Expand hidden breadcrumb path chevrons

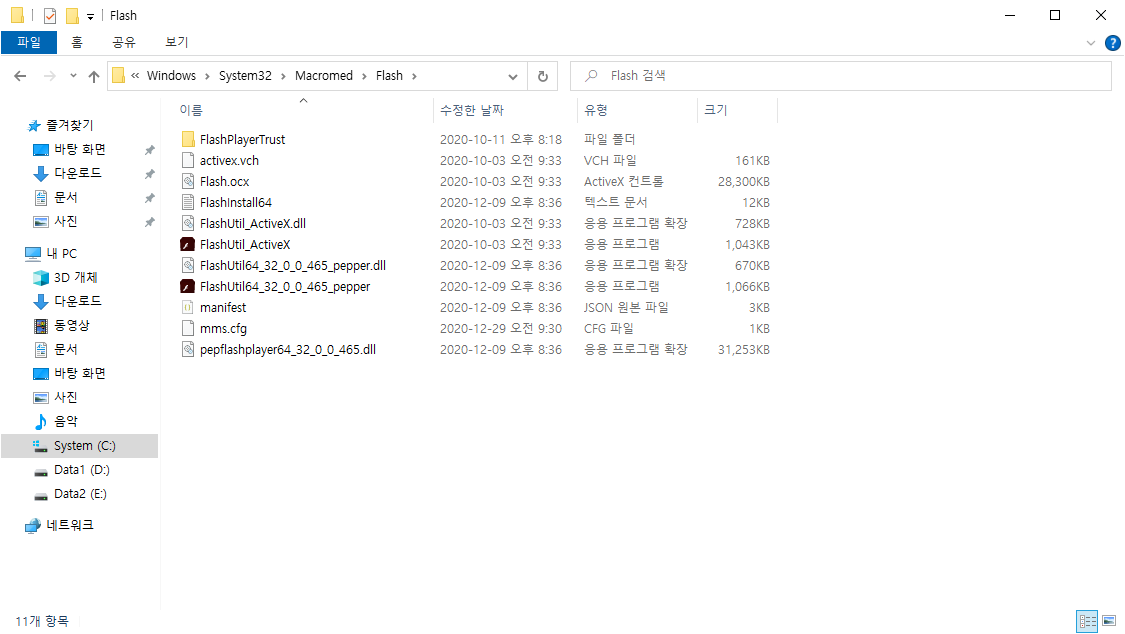(x=135, y=76)
